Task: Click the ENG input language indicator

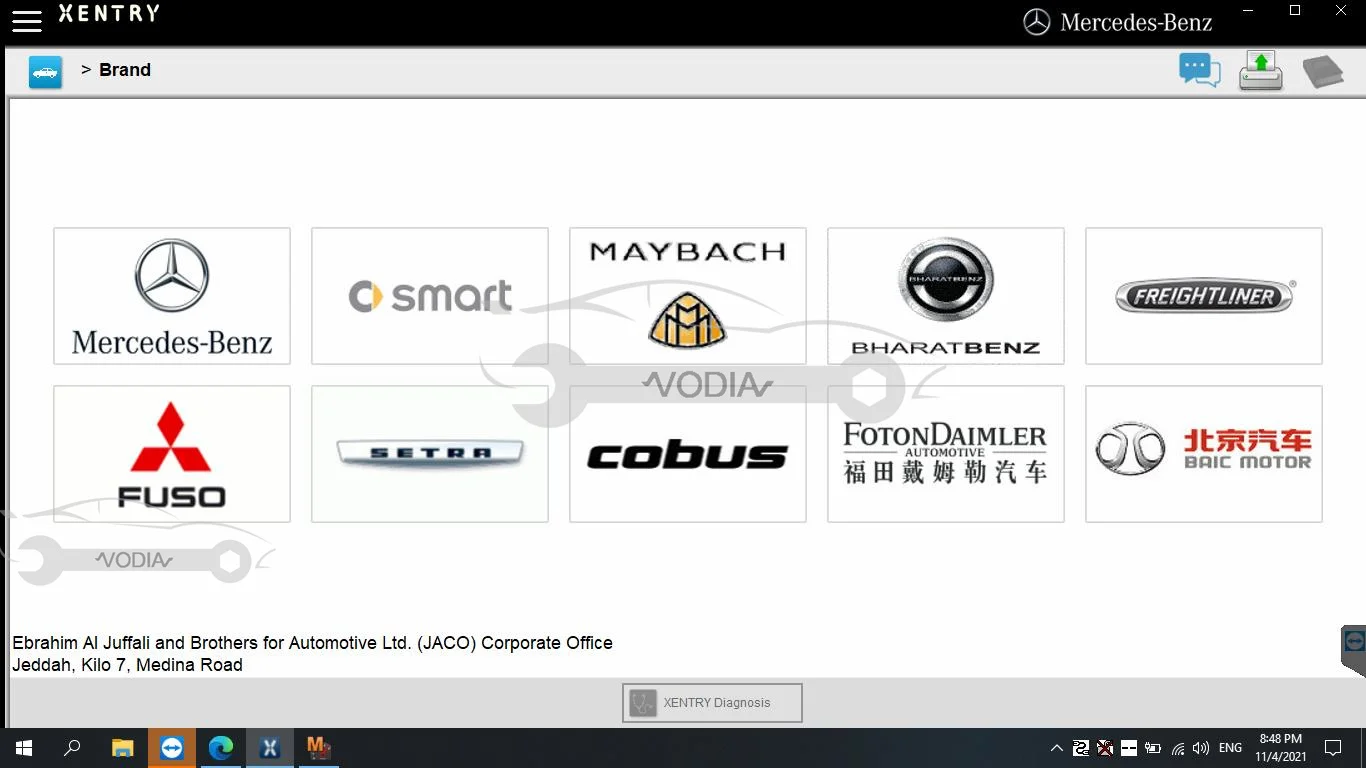Action: [1231, 748]
